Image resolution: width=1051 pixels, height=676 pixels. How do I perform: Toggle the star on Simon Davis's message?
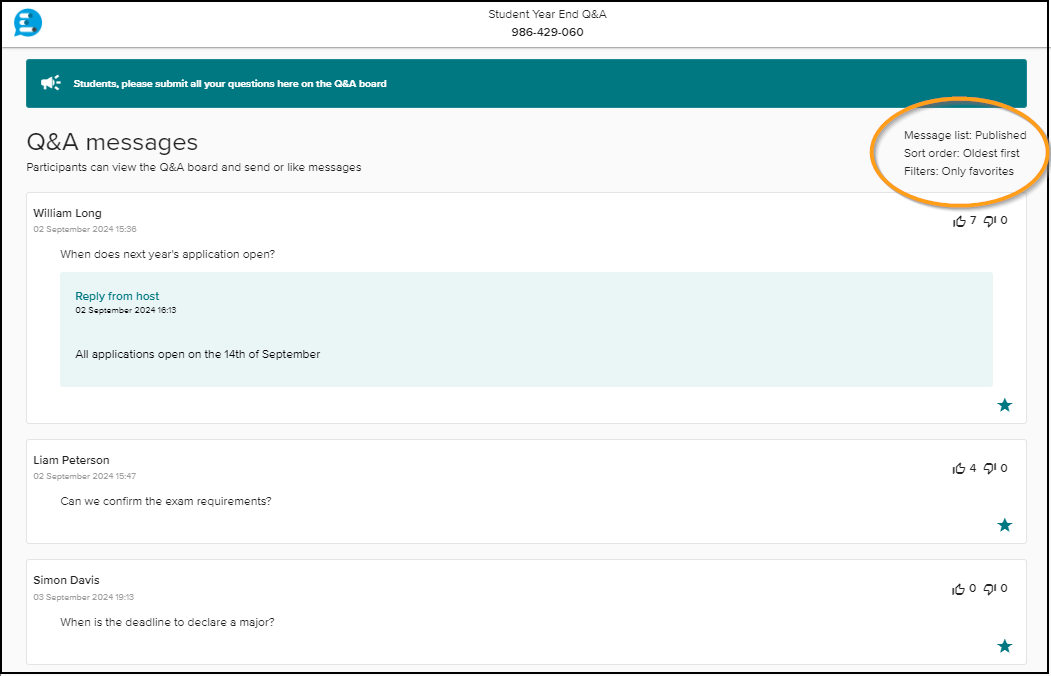1005,646
